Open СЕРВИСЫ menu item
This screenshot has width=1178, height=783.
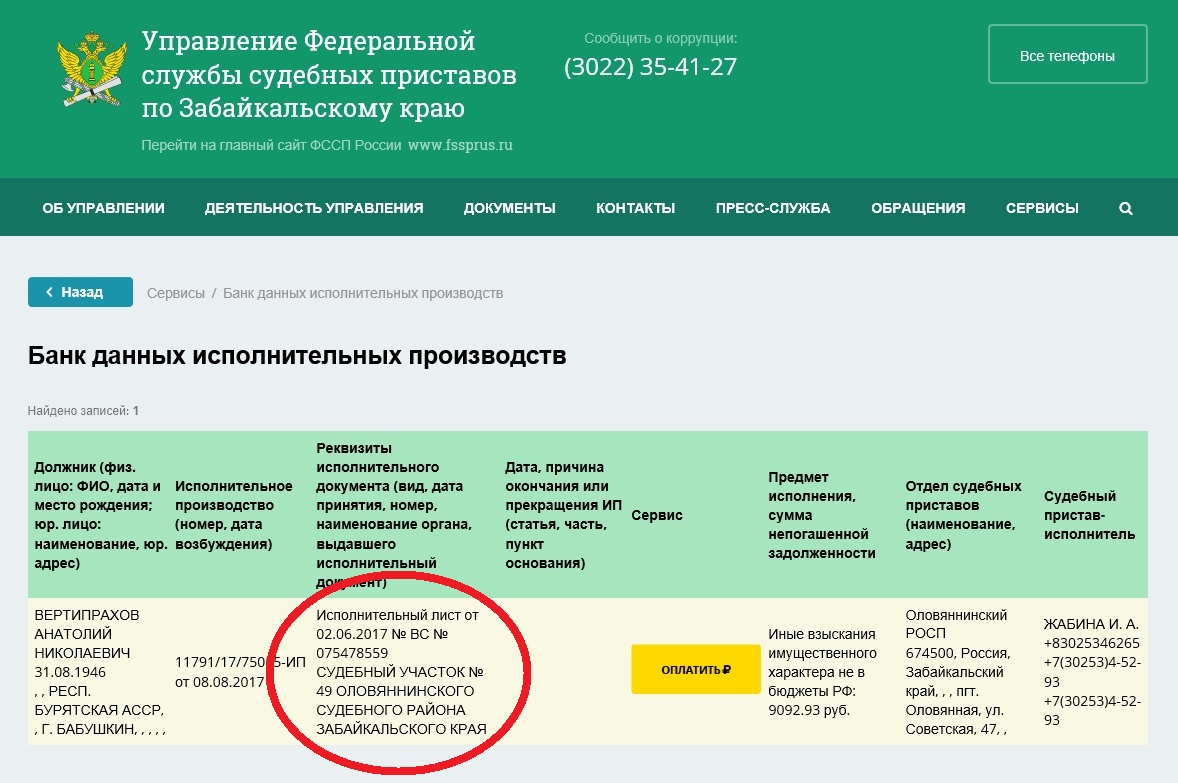(1042, 208)
